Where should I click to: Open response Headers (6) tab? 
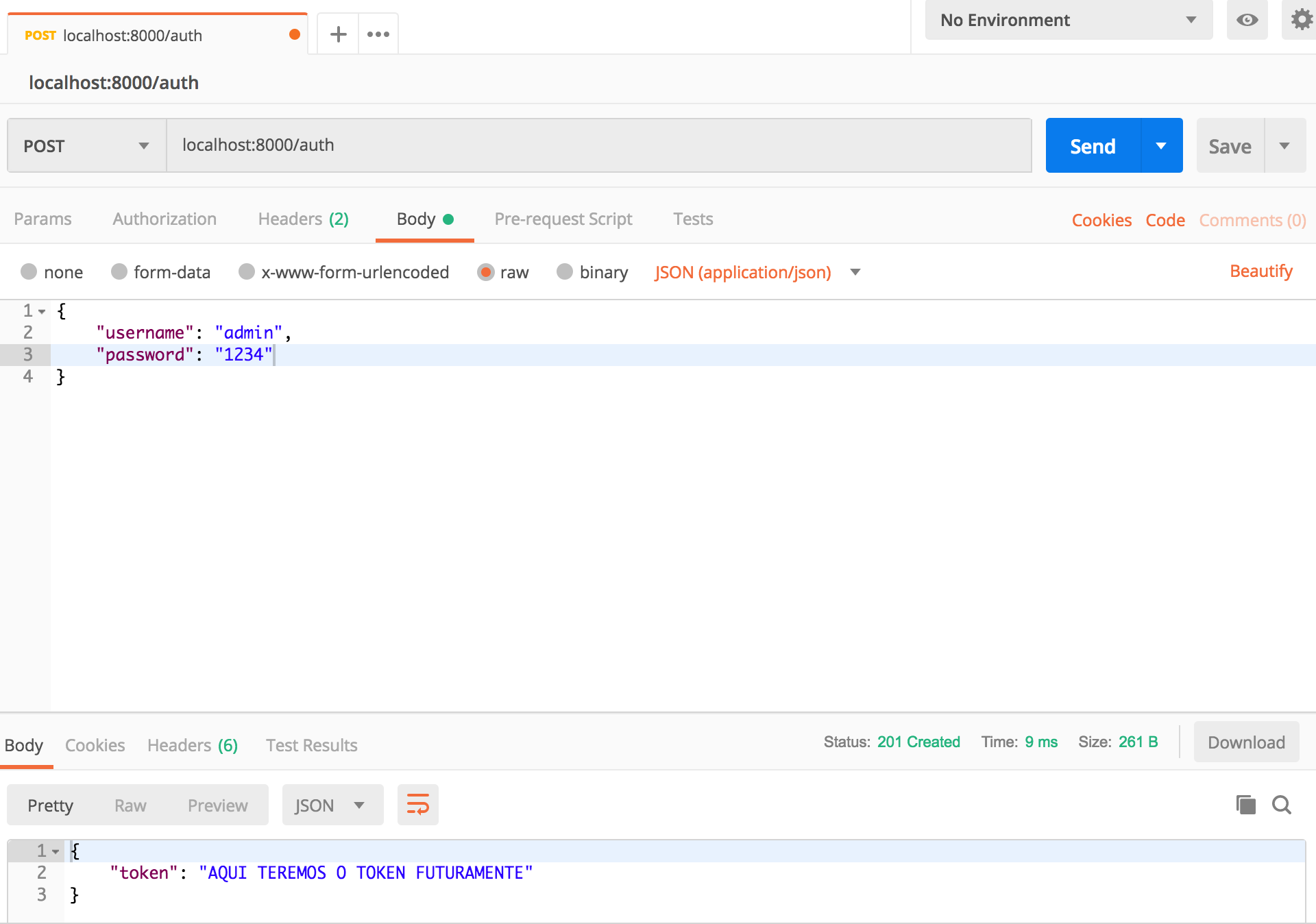(192, 745)
